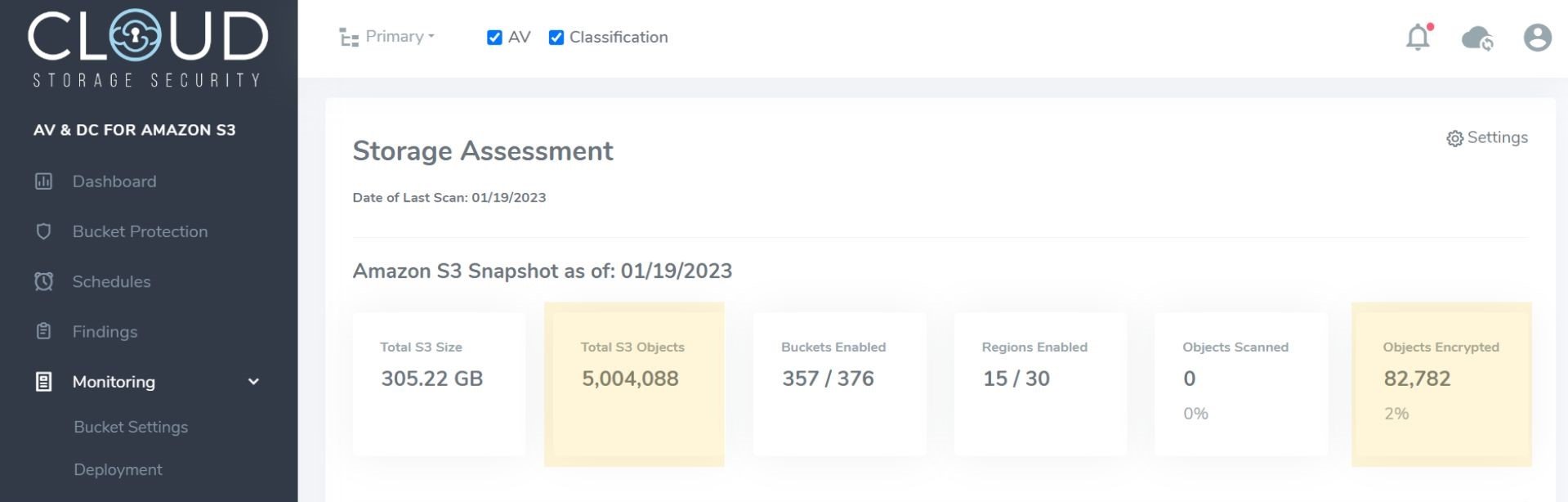Select the Objects Encrypted card
This screenshot has width=1568, height=502.
point(1441,384)
